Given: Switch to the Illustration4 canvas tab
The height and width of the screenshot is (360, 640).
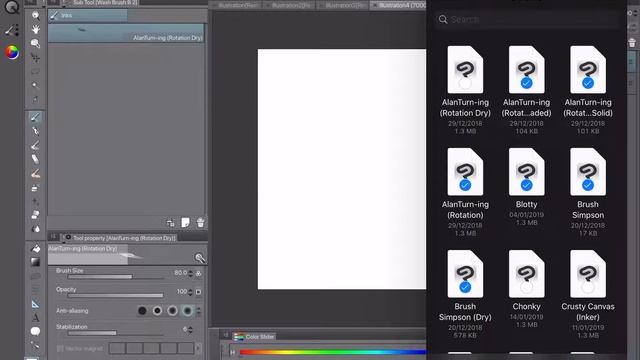Looking at the screenshot, I should pos(398,5).
